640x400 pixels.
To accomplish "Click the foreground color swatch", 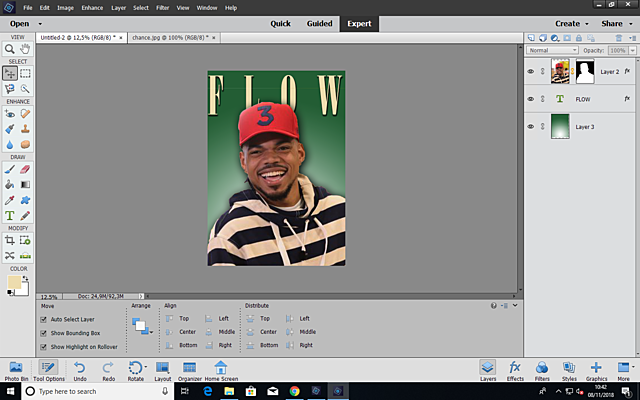I will pos(14,282).
